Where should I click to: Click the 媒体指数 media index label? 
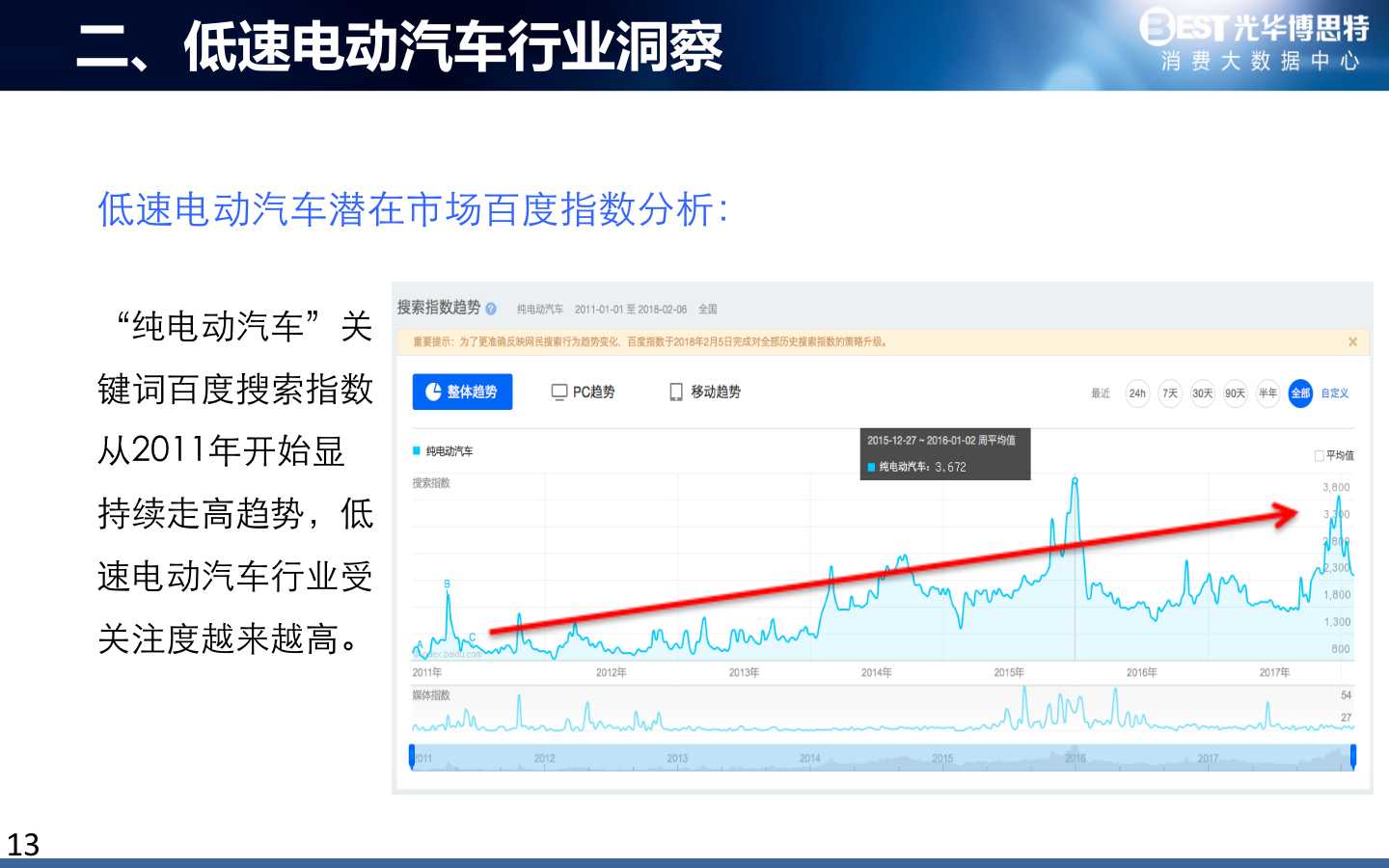431,694
